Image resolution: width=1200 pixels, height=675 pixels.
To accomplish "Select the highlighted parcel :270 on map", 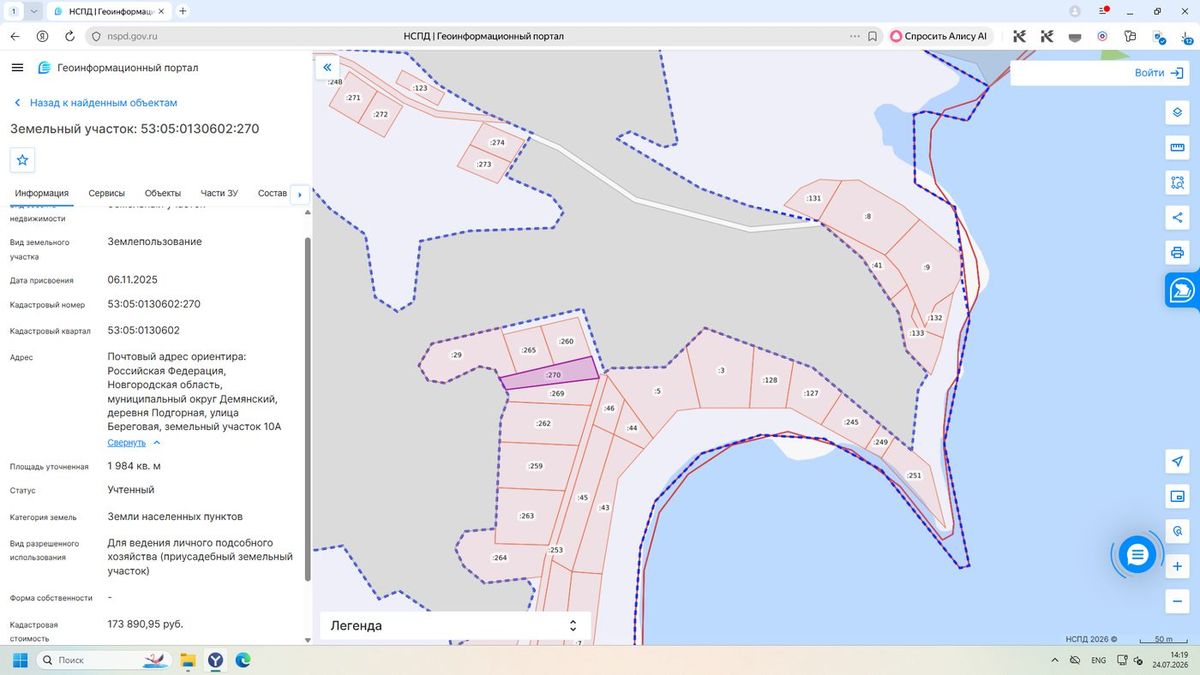I will point(550,376).
